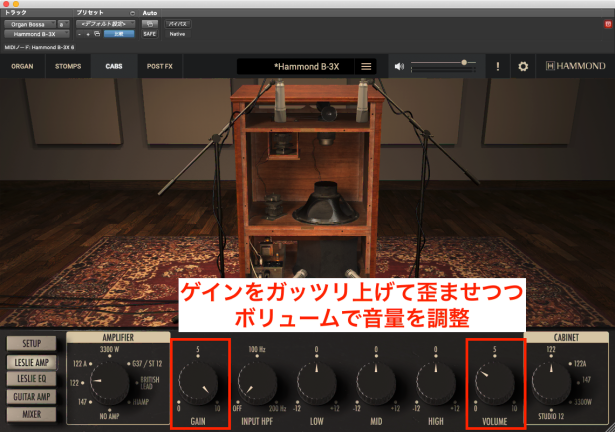Click the exclamation alert icon
615x432 pixels.
tap(498, 67)
